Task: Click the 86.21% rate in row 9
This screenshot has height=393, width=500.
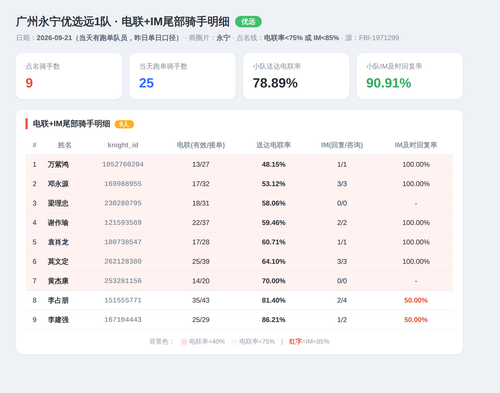Action: click(273, 320)
